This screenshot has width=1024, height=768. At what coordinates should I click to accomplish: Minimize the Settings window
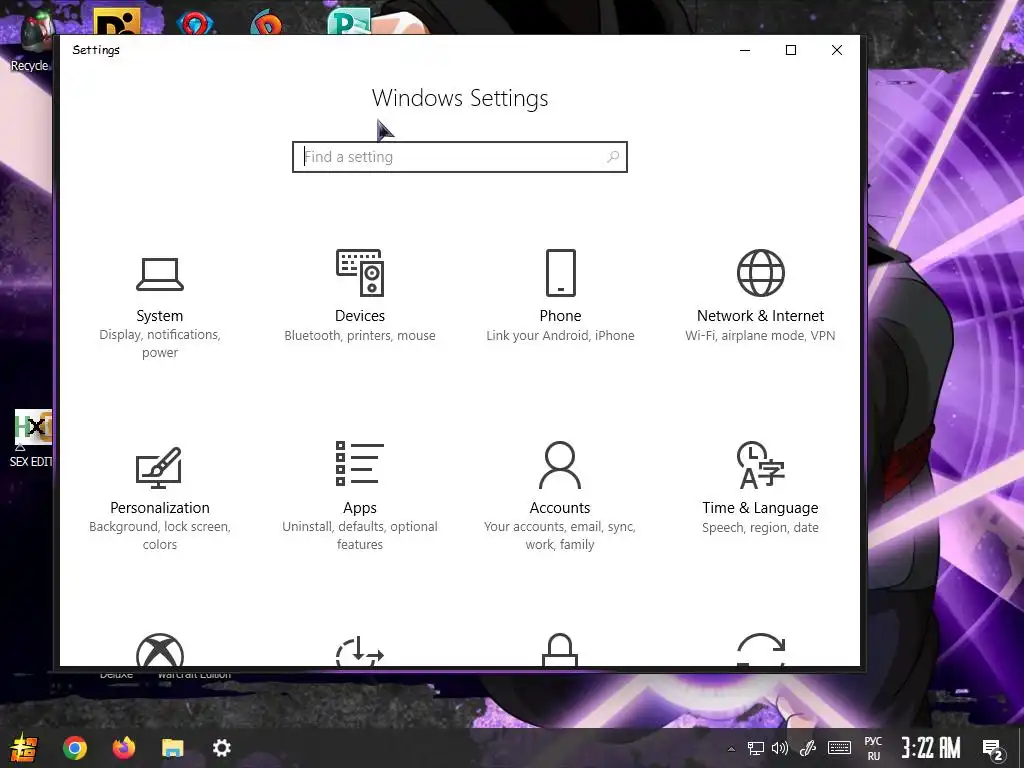click(745, 50)
